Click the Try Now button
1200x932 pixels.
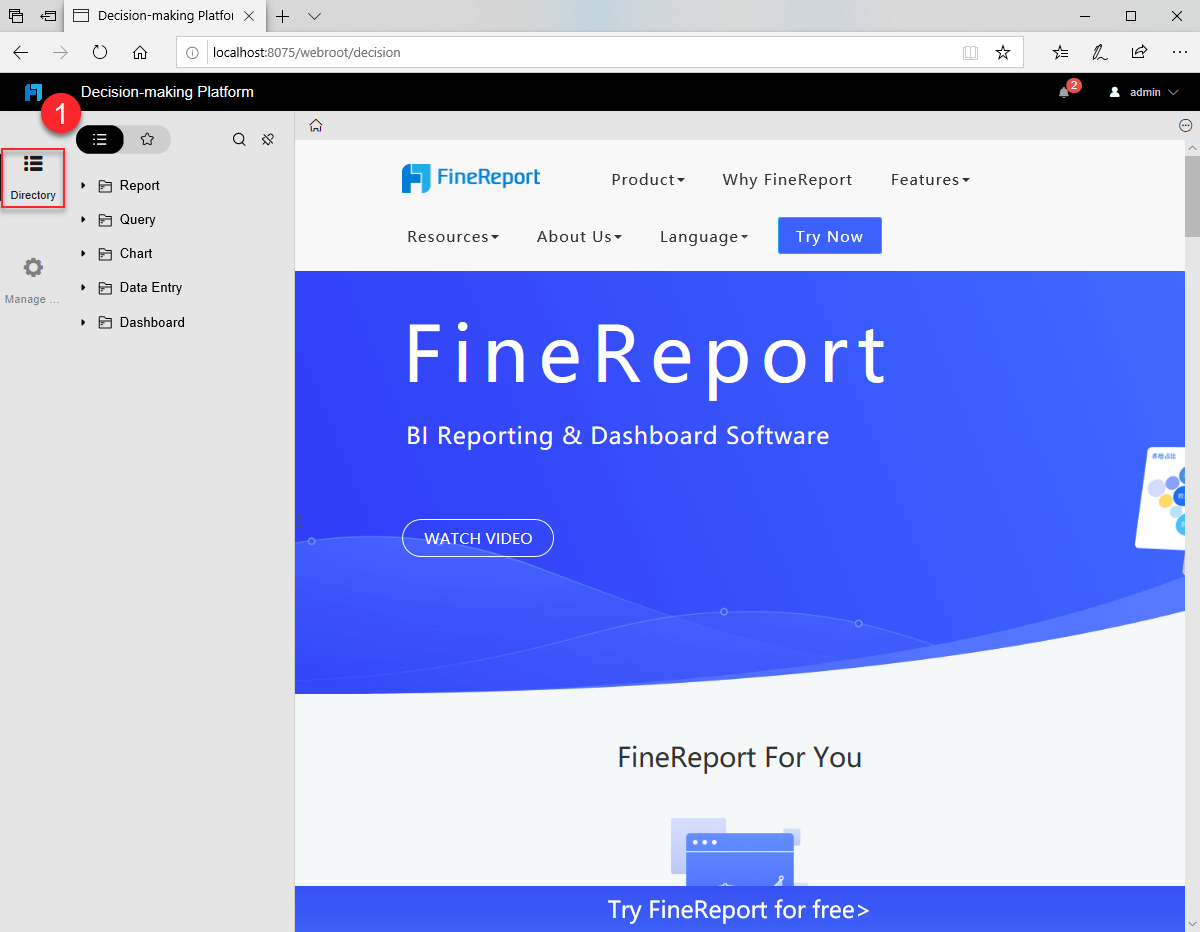point(829,235)
